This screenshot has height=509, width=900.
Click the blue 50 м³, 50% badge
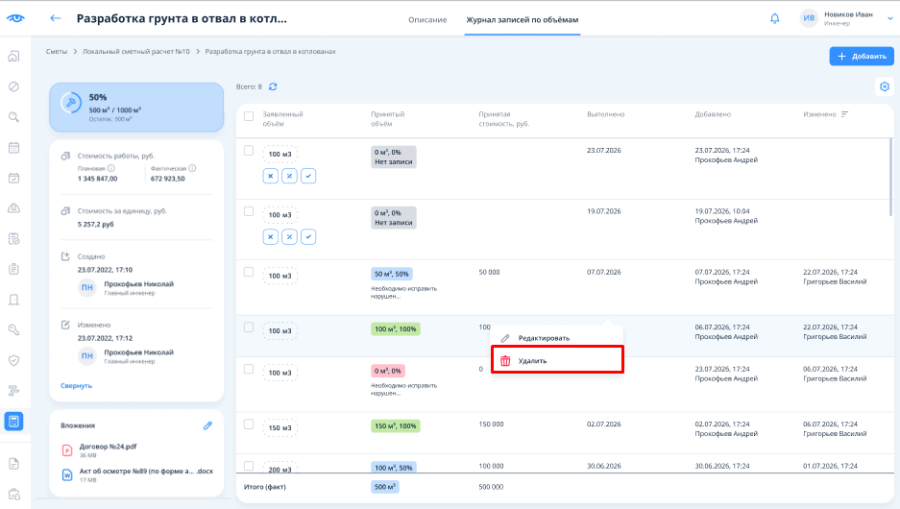[391, 274]
